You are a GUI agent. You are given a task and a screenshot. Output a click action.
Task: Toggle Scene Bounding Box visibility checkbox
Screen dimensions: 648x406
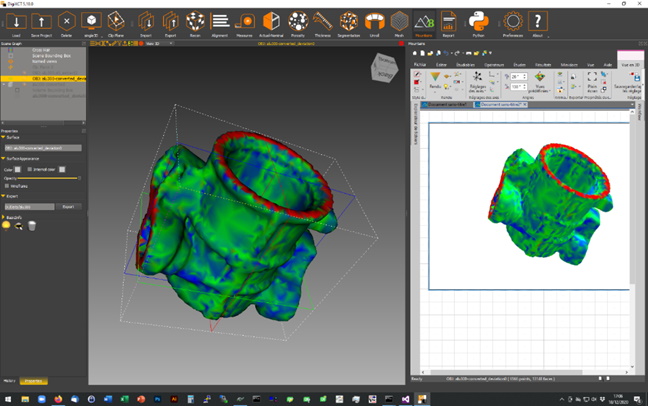point(11,56)
